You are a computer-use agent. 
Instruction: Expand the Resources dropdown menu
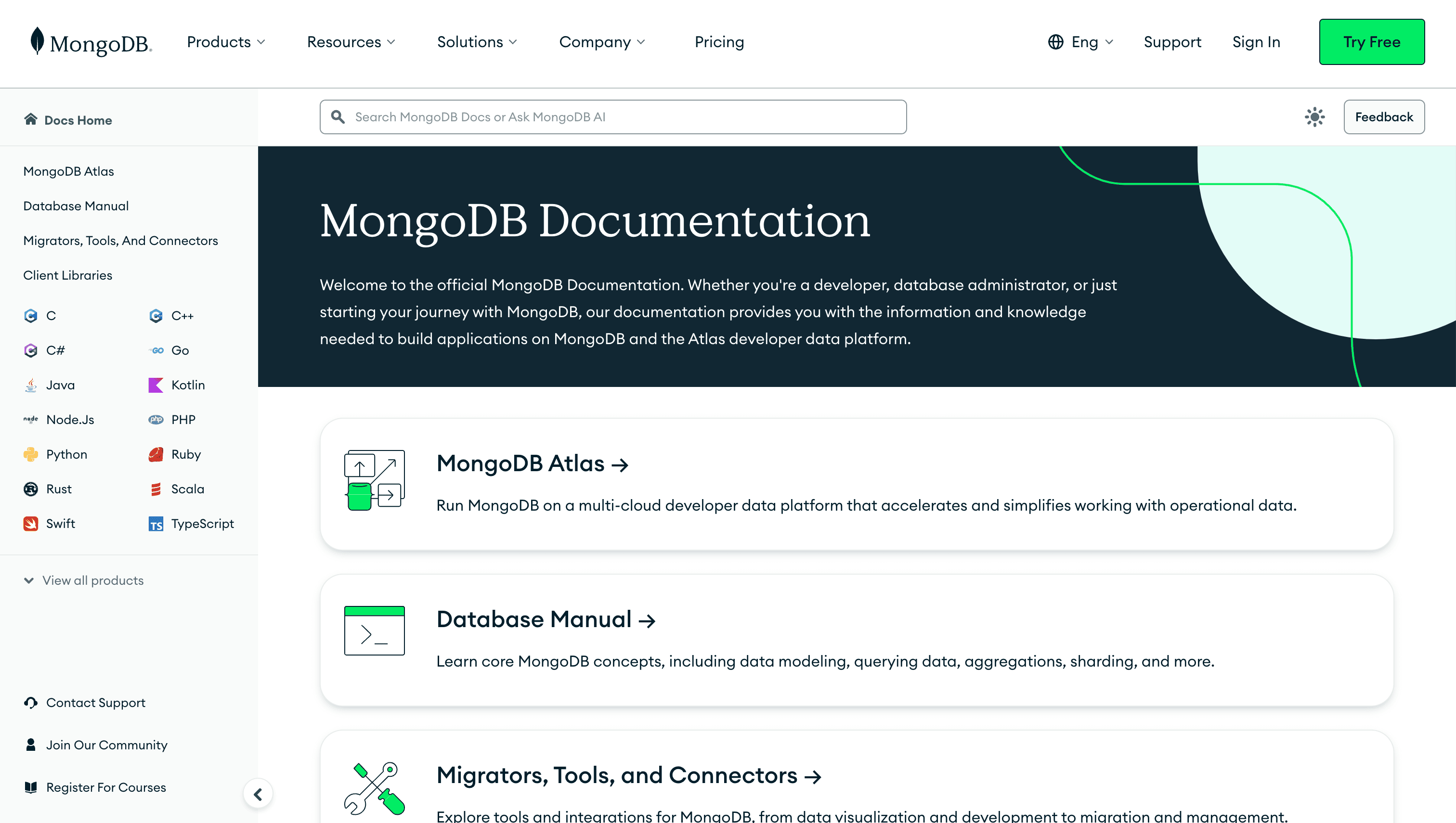[351, 42]
